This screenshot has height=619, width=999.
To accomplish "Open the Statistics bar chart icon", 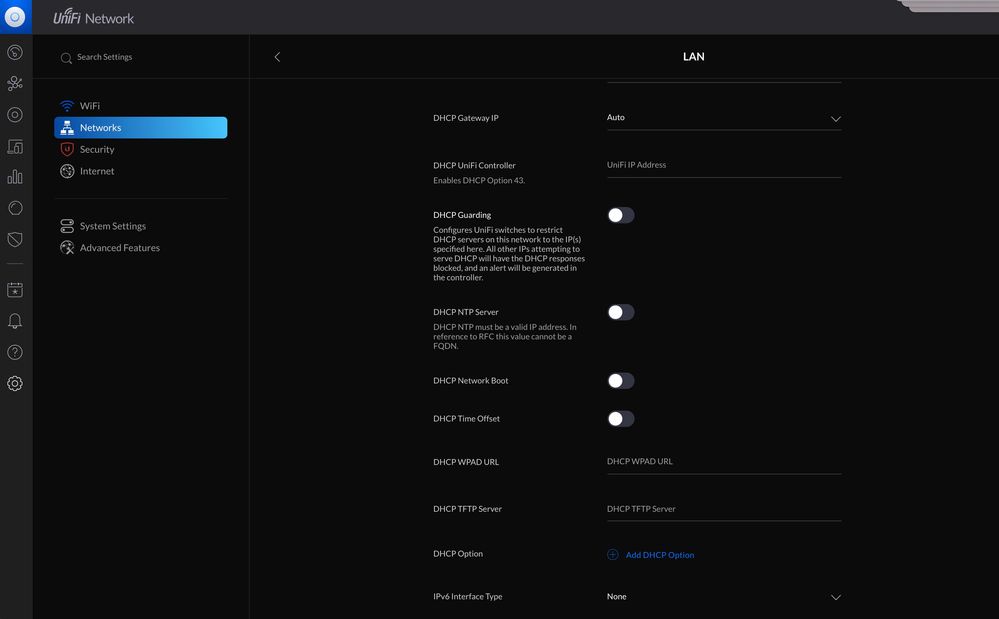I will coord(15,177).
